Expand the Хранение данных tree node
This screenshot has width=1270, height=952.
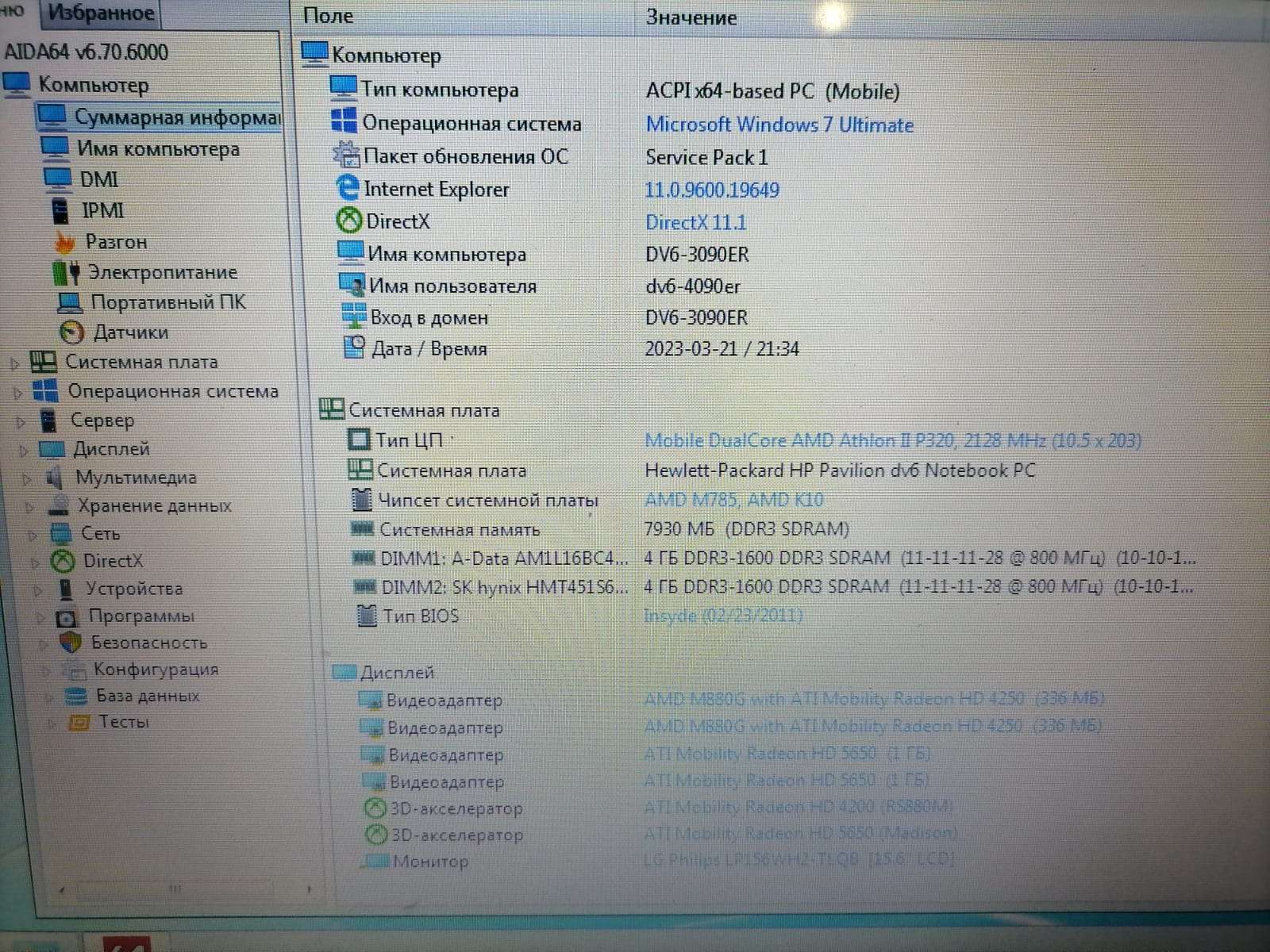tap(29, 507)
